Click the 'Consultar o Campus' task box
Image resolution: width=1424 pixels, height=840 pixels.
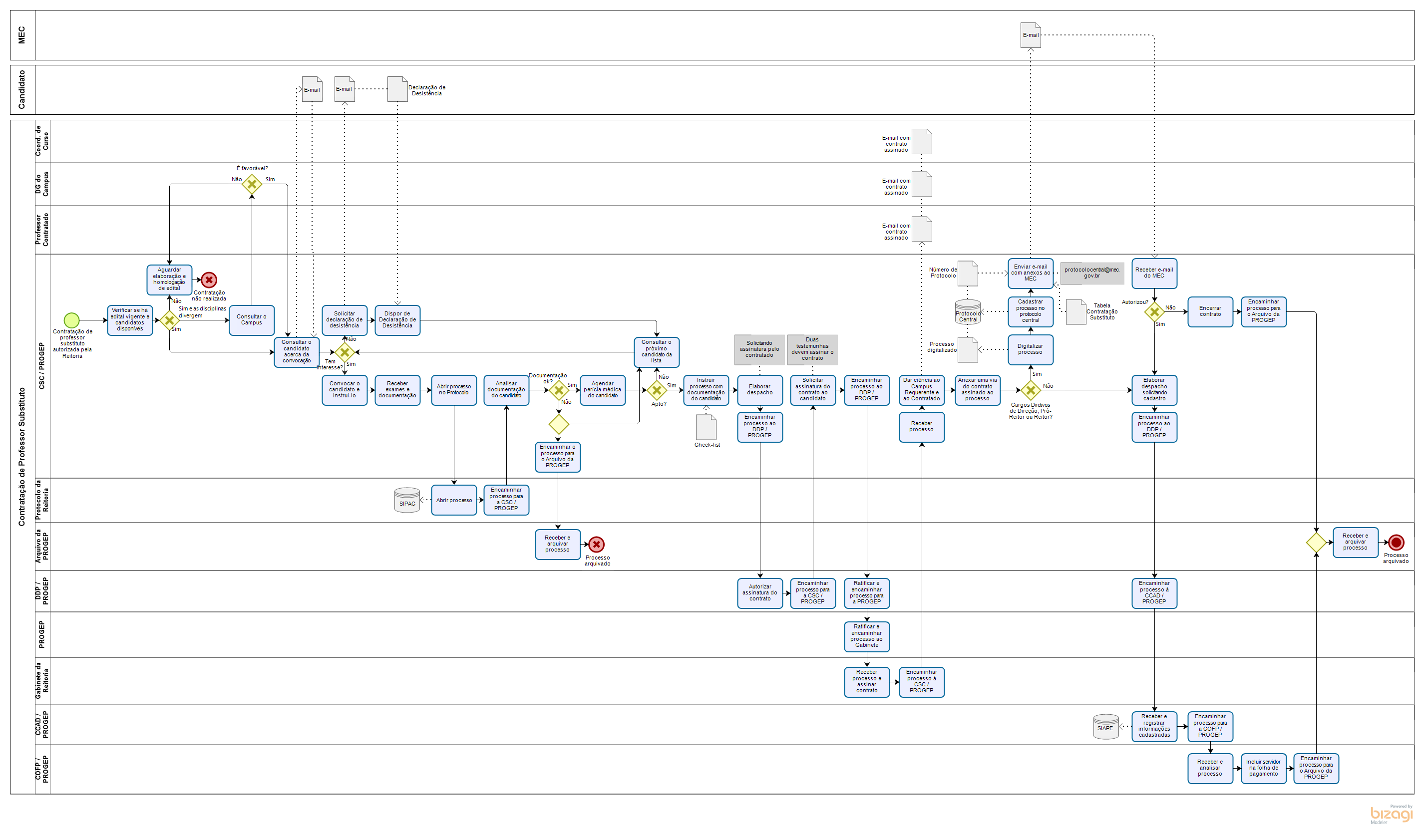[251, 320]
